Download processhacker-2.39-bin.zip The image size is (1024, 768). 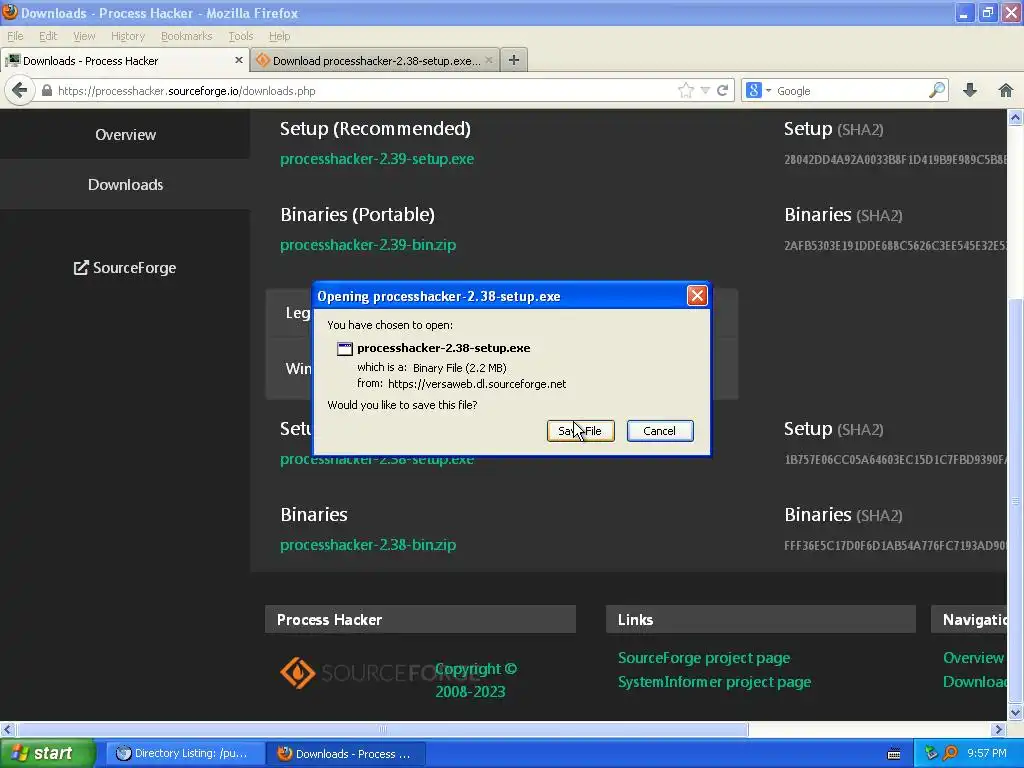(368, 245)
